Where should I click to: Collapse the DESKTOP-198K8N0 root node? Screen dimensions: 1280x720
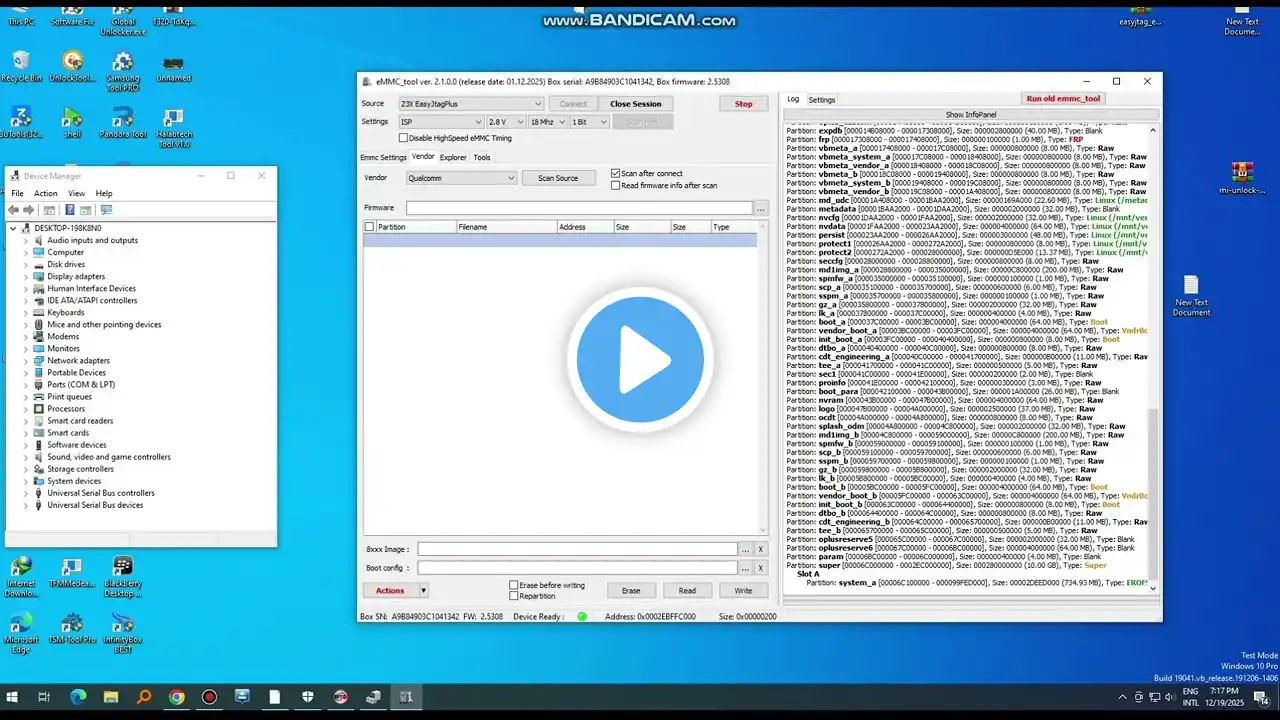pos(14,228)
